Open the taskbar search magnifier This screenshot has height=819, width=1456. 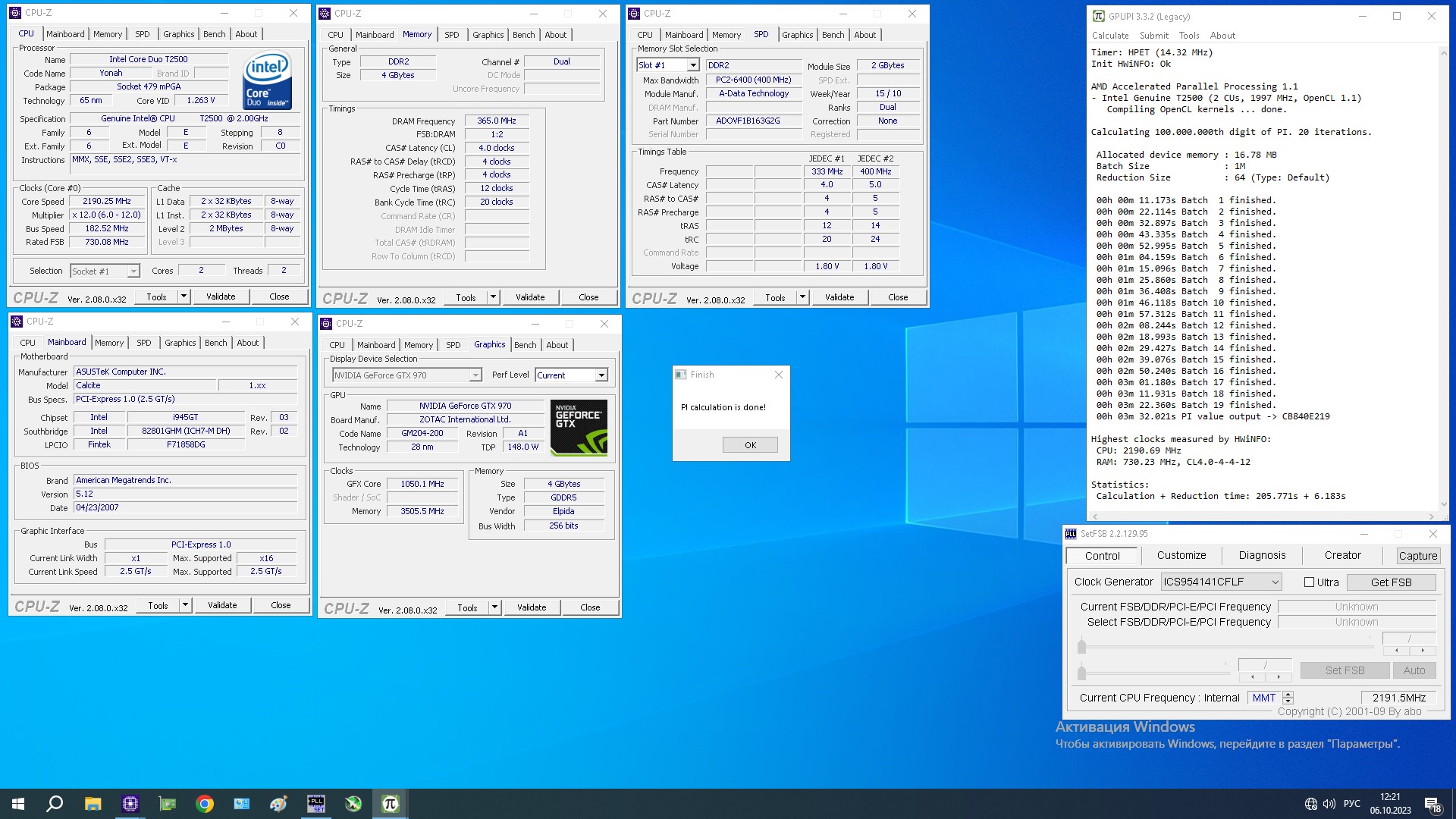(55, 803)
